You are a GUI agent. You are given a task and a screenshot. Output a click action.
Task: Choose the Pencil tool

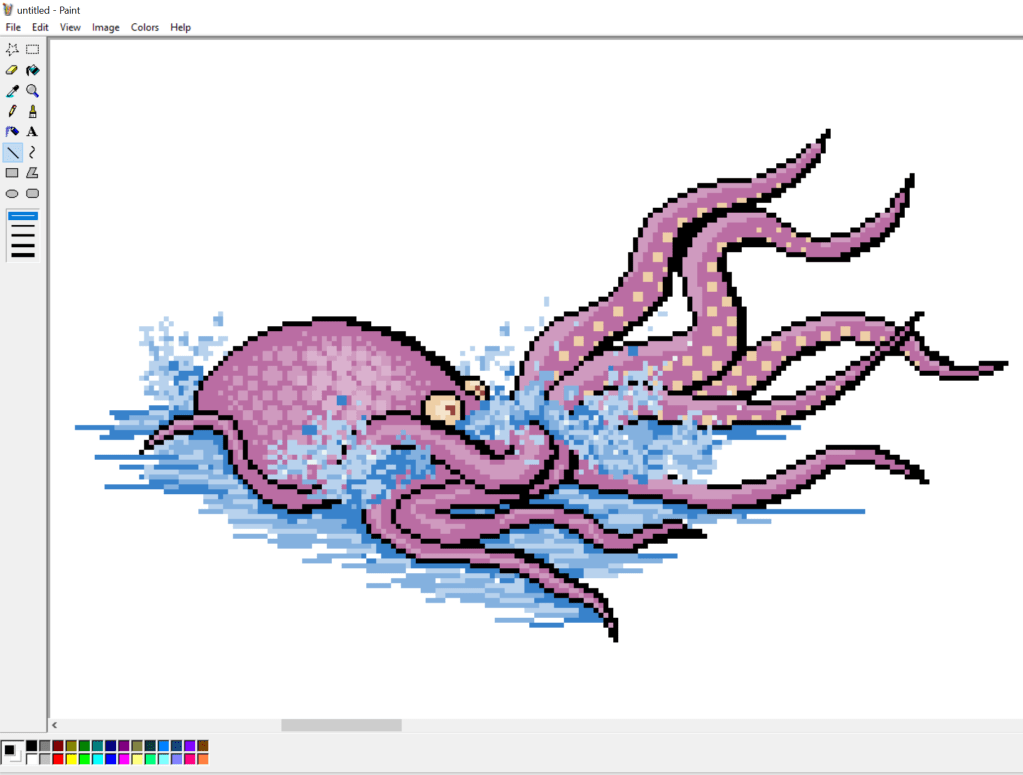tap(12, 111)
